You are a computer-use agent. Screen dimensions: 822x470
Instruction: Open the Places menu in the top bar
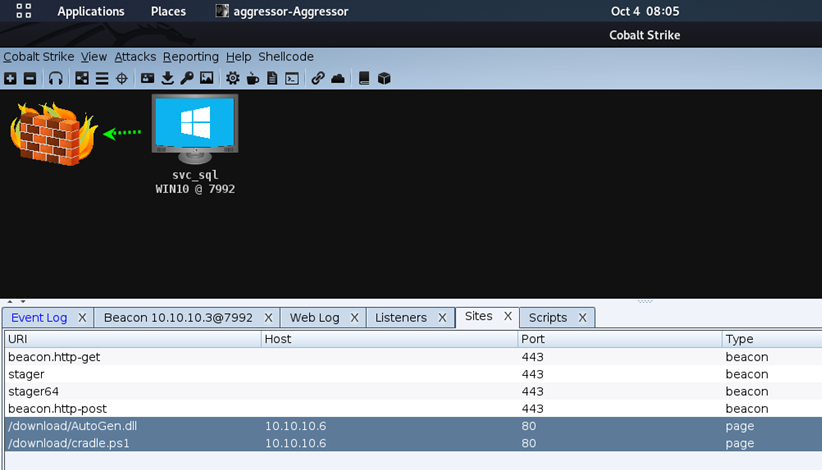168,12
